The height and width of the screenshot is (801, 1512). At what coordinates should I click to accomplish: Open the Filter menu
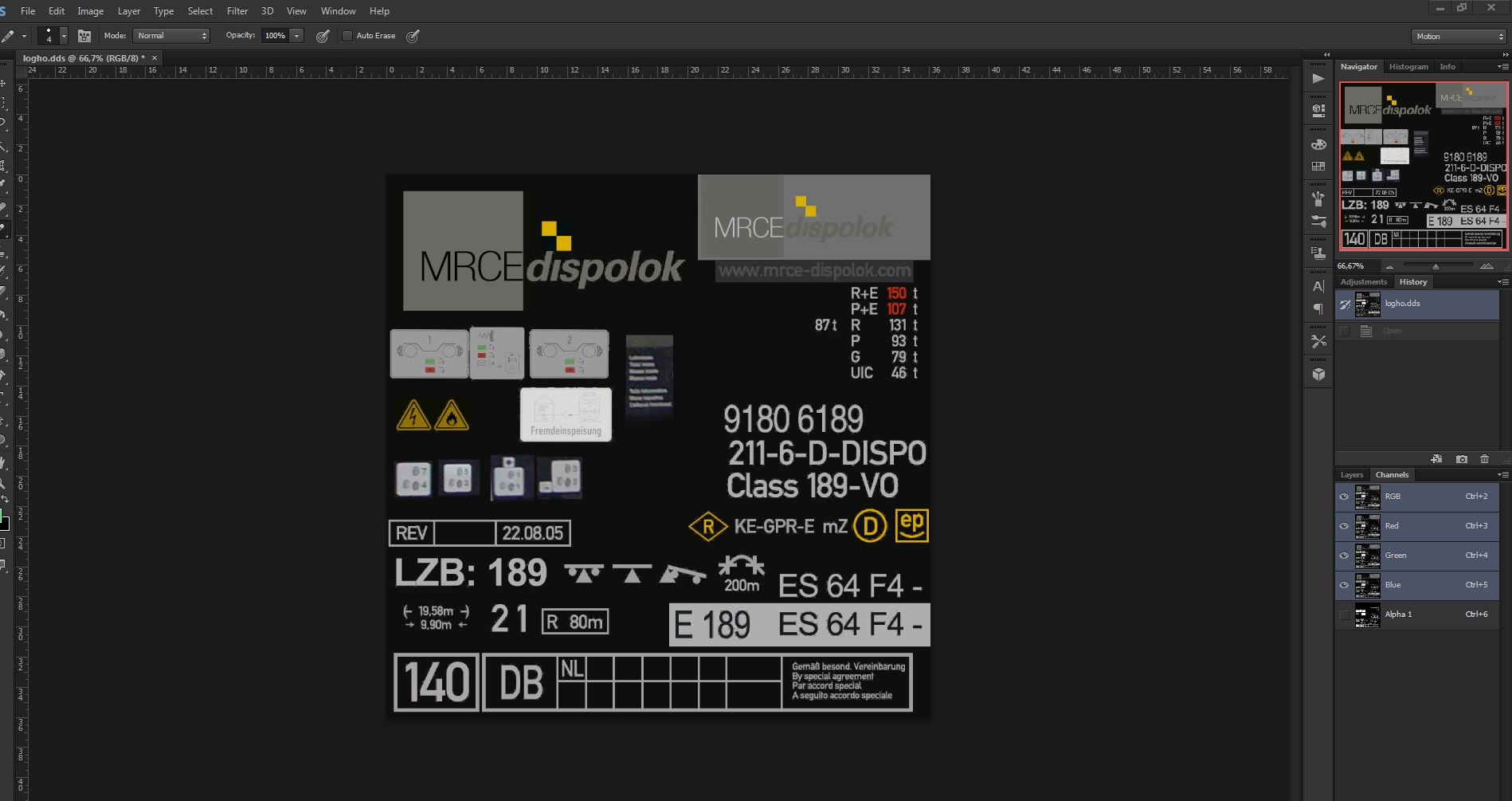click(237, 11)
